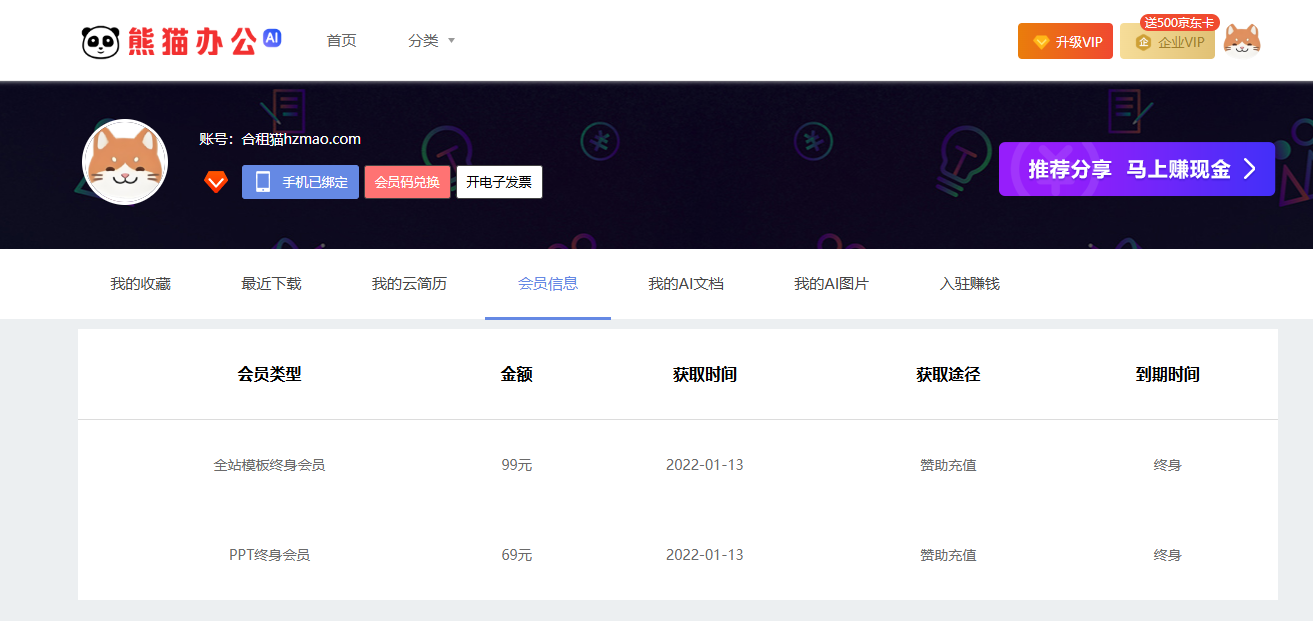This screenshot has width=1313, height=621.
Task: Click the diamond icon in 升级VIP
Action: (1042, 42)
